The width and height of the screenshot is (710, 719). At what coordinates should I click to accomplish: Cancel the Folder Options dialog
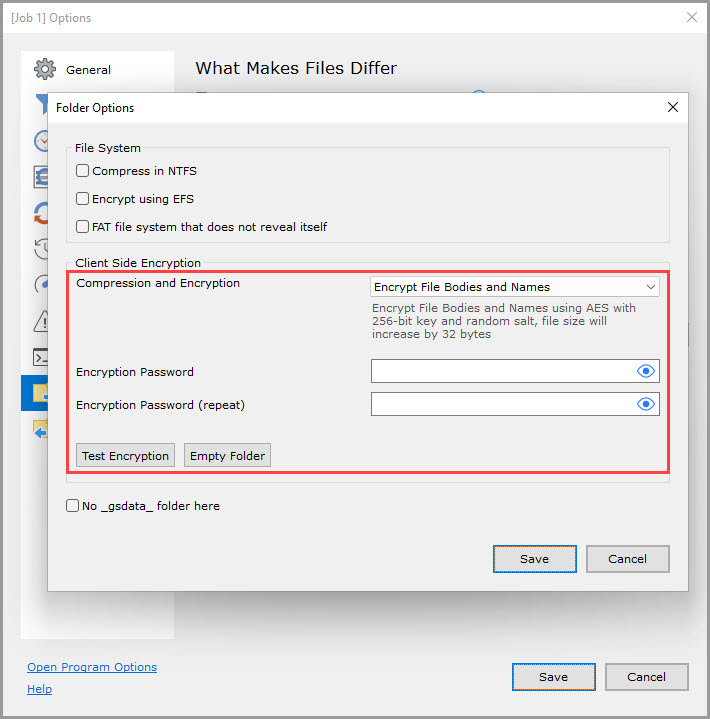coord(627,559)
